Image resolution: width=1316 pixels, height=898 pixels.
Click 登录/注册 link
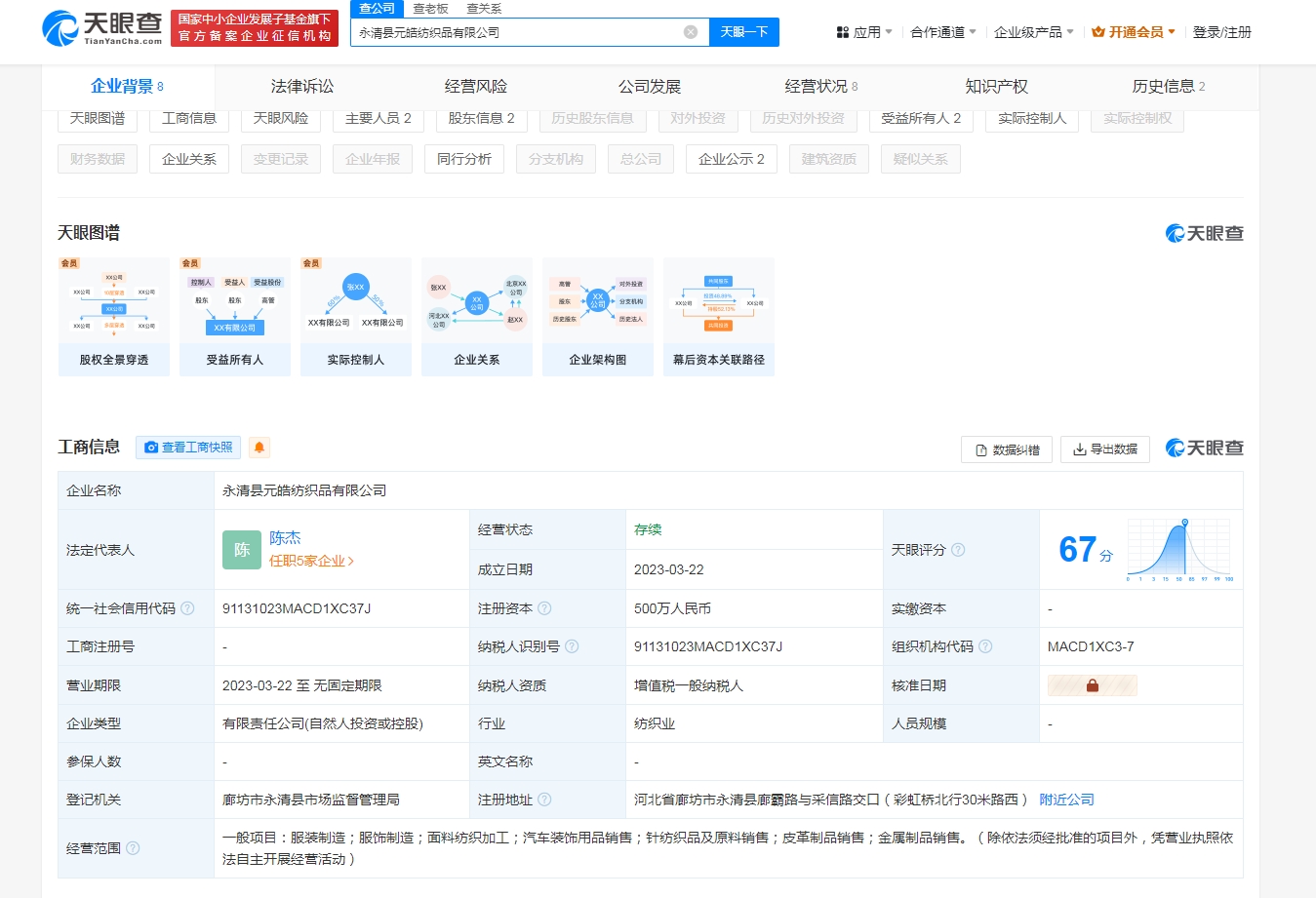point(1222,32)
